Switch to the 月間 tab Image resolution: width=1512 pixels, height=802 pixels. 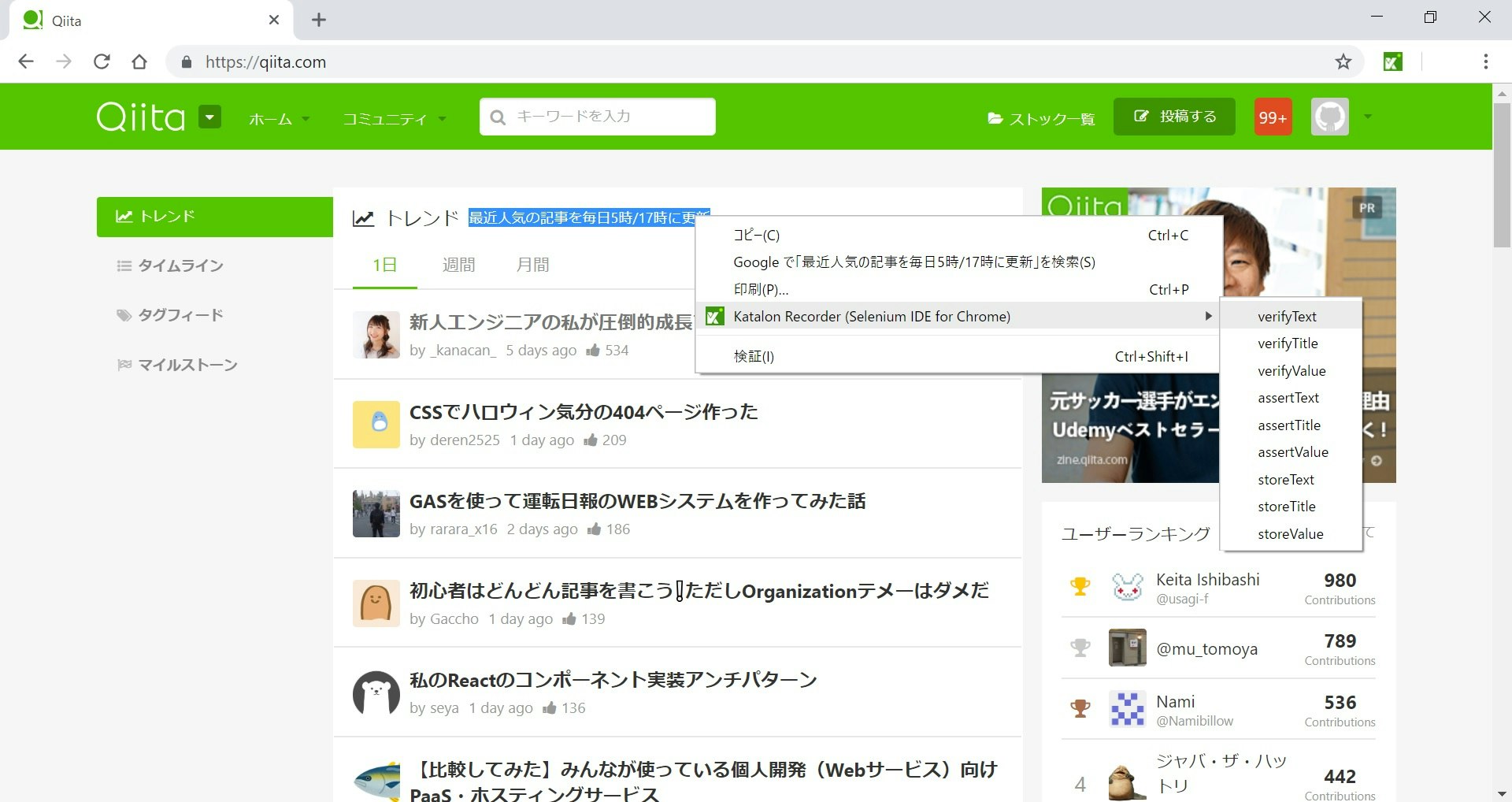pos(532,265)
